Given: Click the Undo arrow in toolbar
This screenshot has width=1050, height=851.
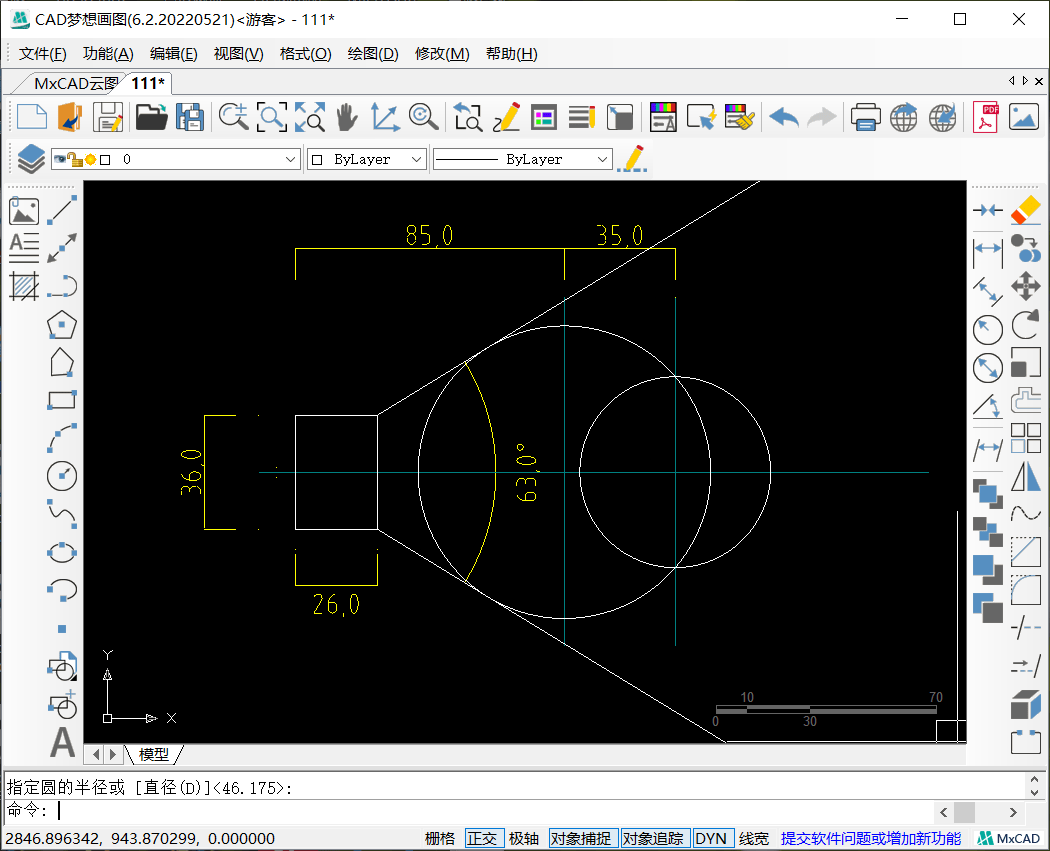Looking at the screenshot, I should point(784,118).
